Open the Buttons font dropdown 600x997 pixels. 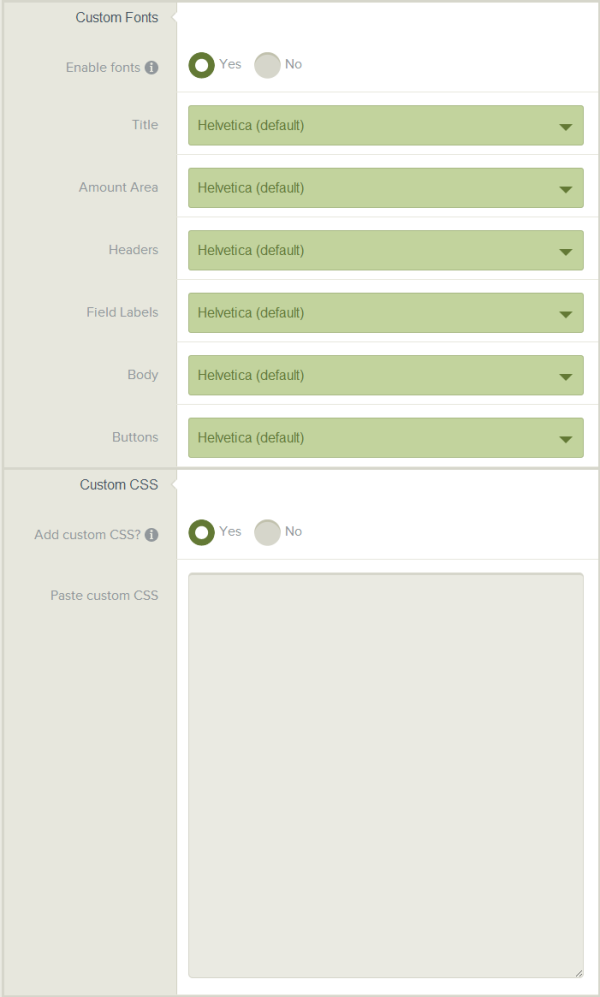[x=386, y=437]
